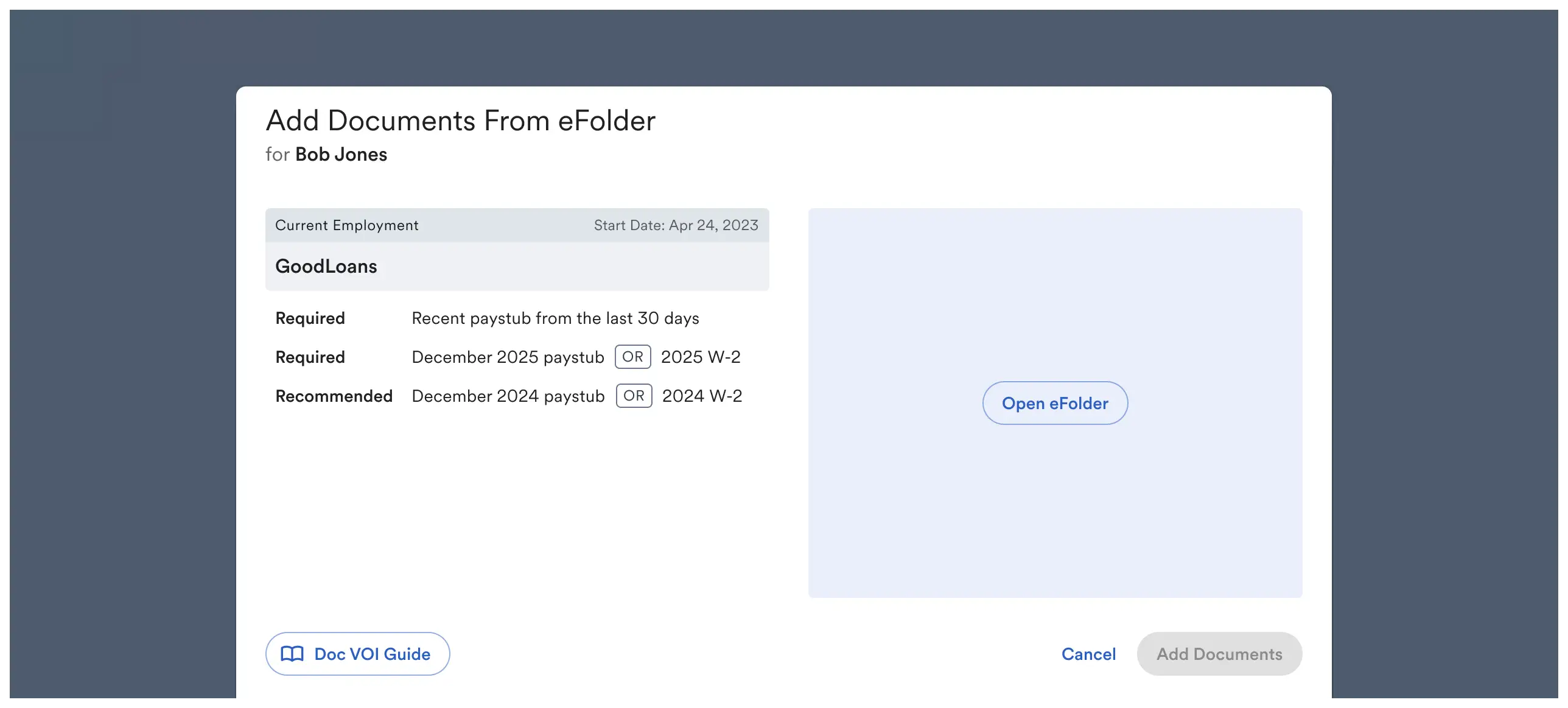Select the December 2025 paystub option
The image size is (1568, 708).
(508, 357)
